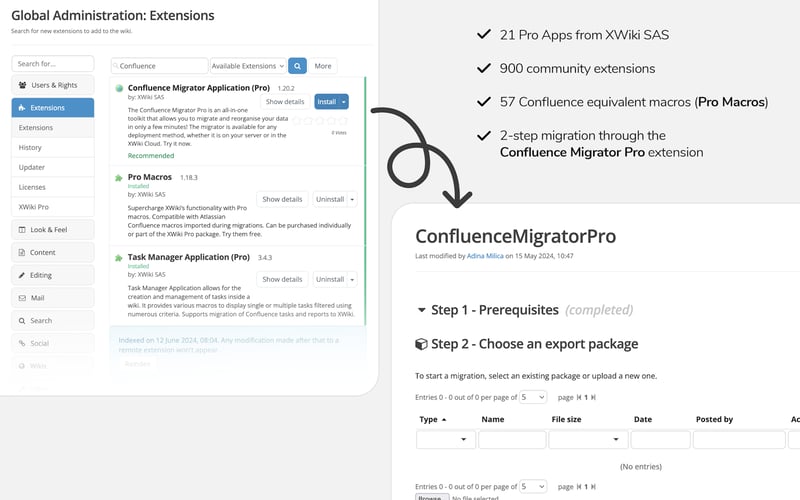Install Confluence Migrator Application (Pro)
Screen dimensions: 800x500
[x=327, y=102]
